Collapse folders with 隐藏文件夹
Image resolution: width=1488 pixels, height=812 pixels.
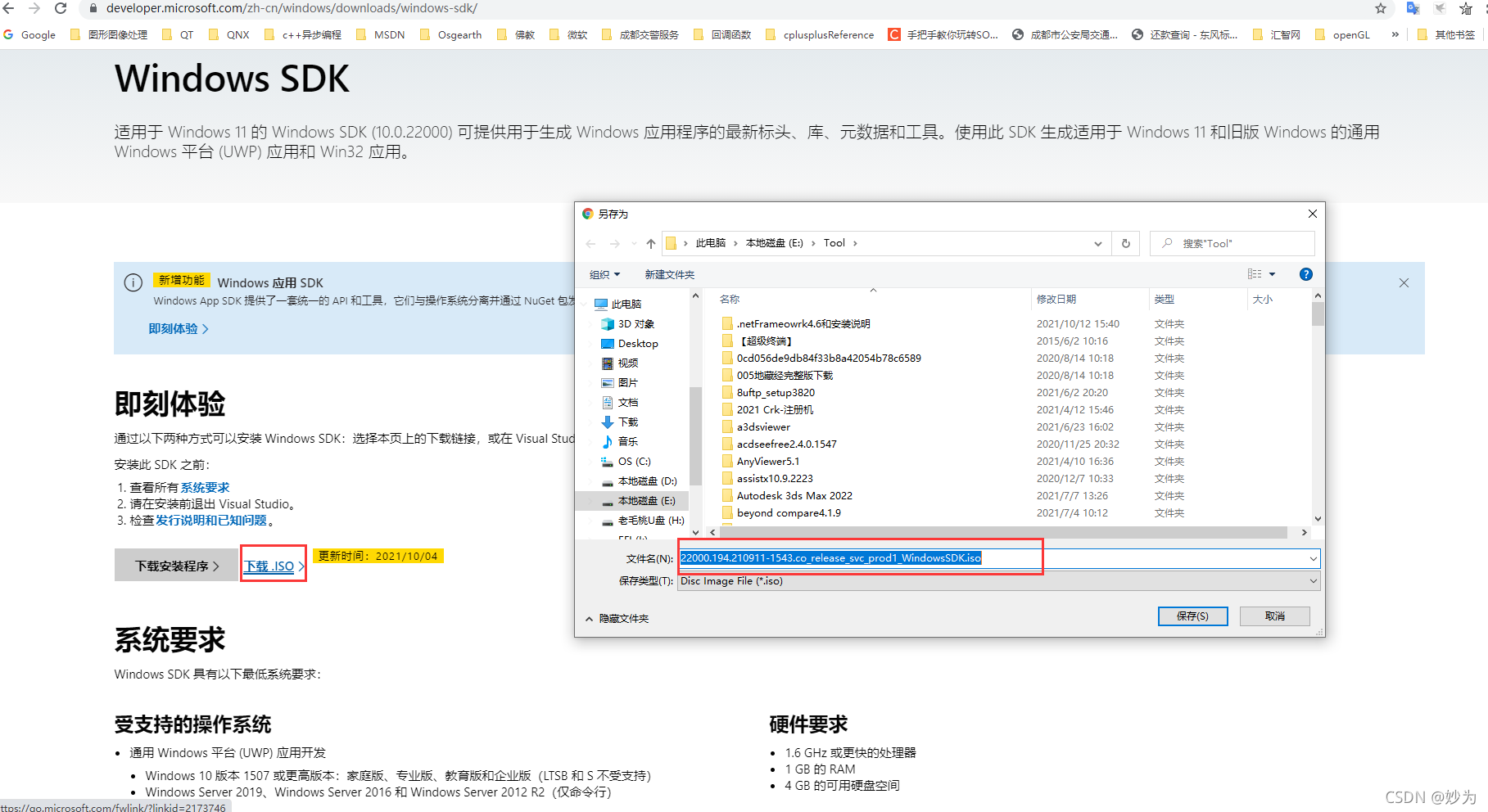coord(617,619)
